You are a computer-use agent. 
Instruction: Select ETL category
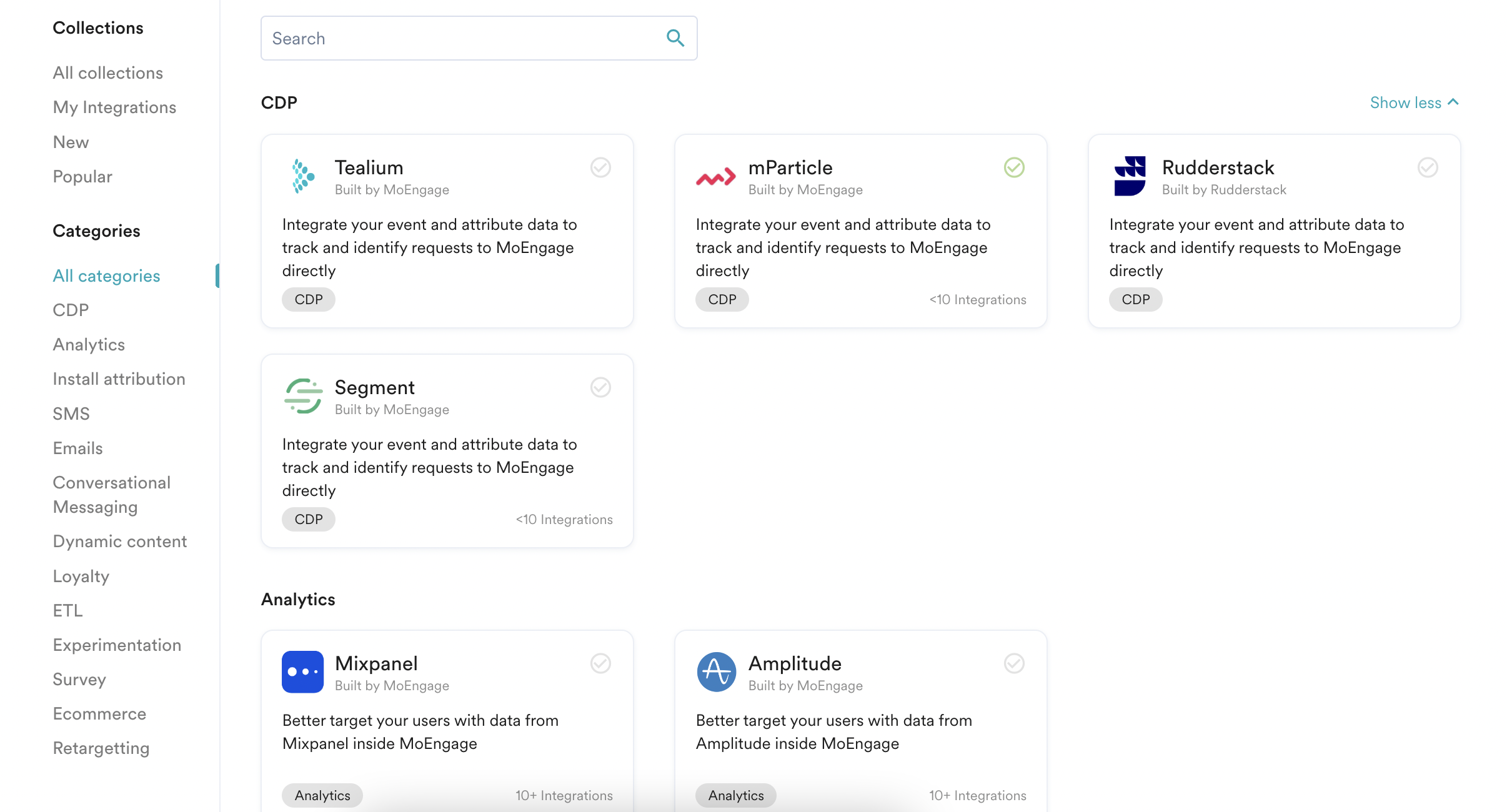tap(67, 611)
